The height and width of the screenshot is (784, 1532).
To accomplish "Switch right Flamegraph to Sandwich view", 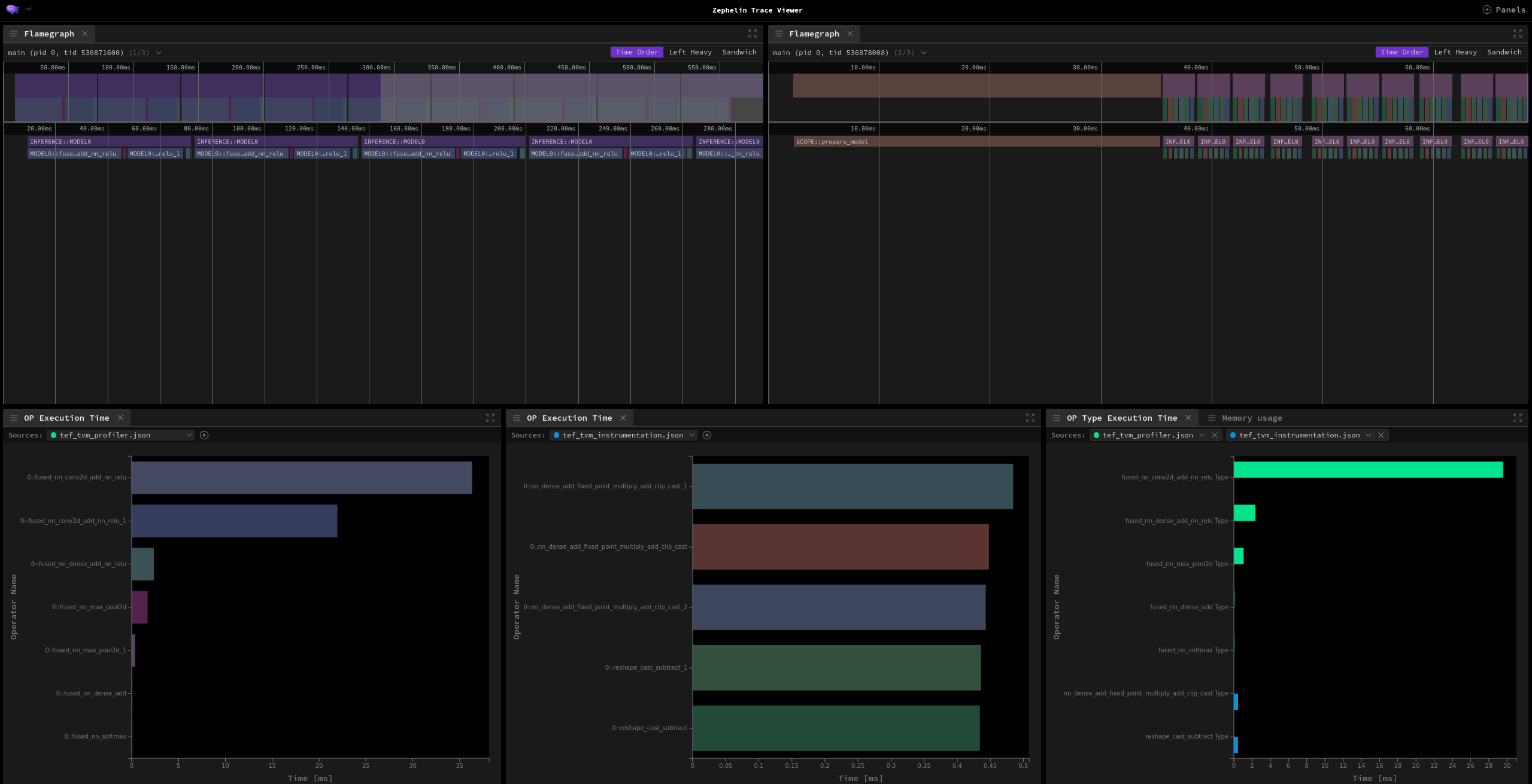I will pos(1504,52).
